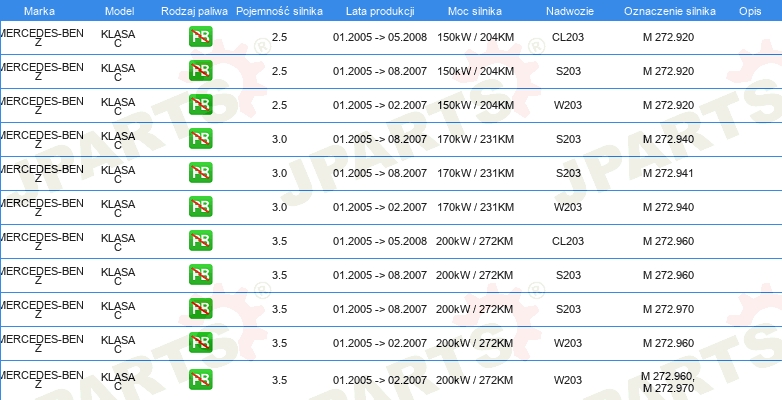782x400 pixels.
Task: Click the Opis column header
Action: tap(750, 11)
